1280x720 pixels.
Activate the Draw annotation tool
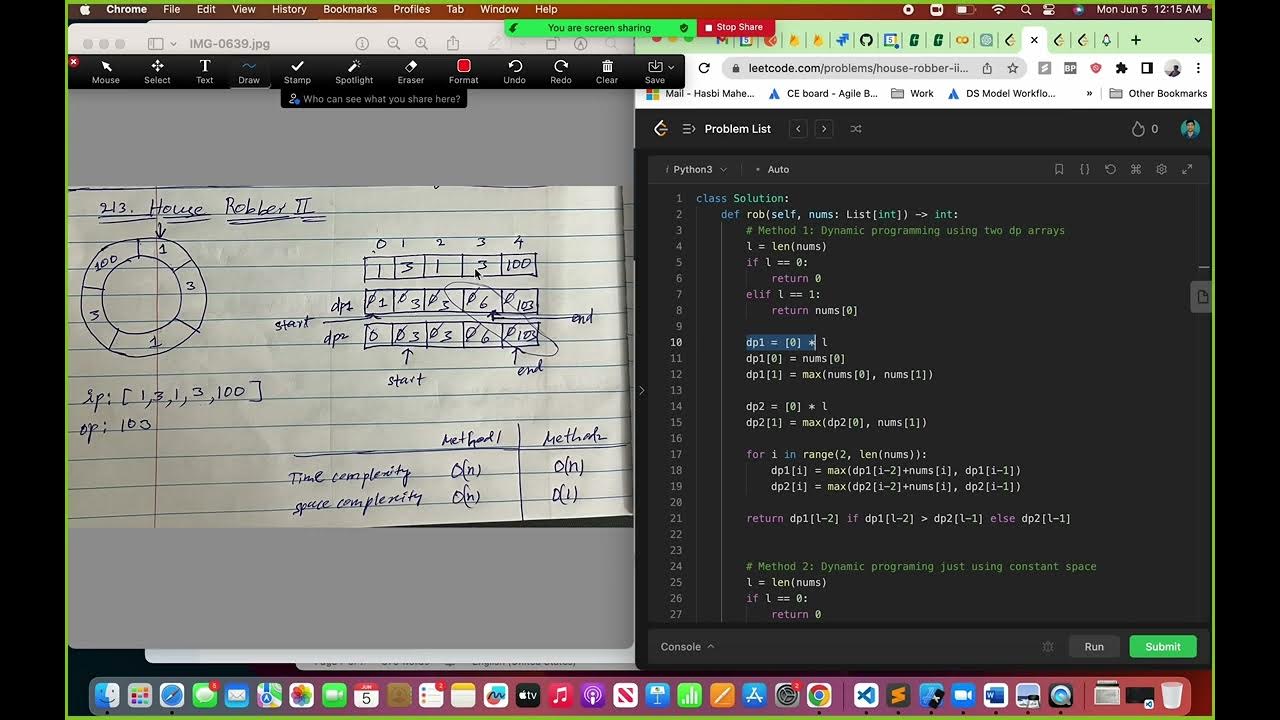pos(249,72)
